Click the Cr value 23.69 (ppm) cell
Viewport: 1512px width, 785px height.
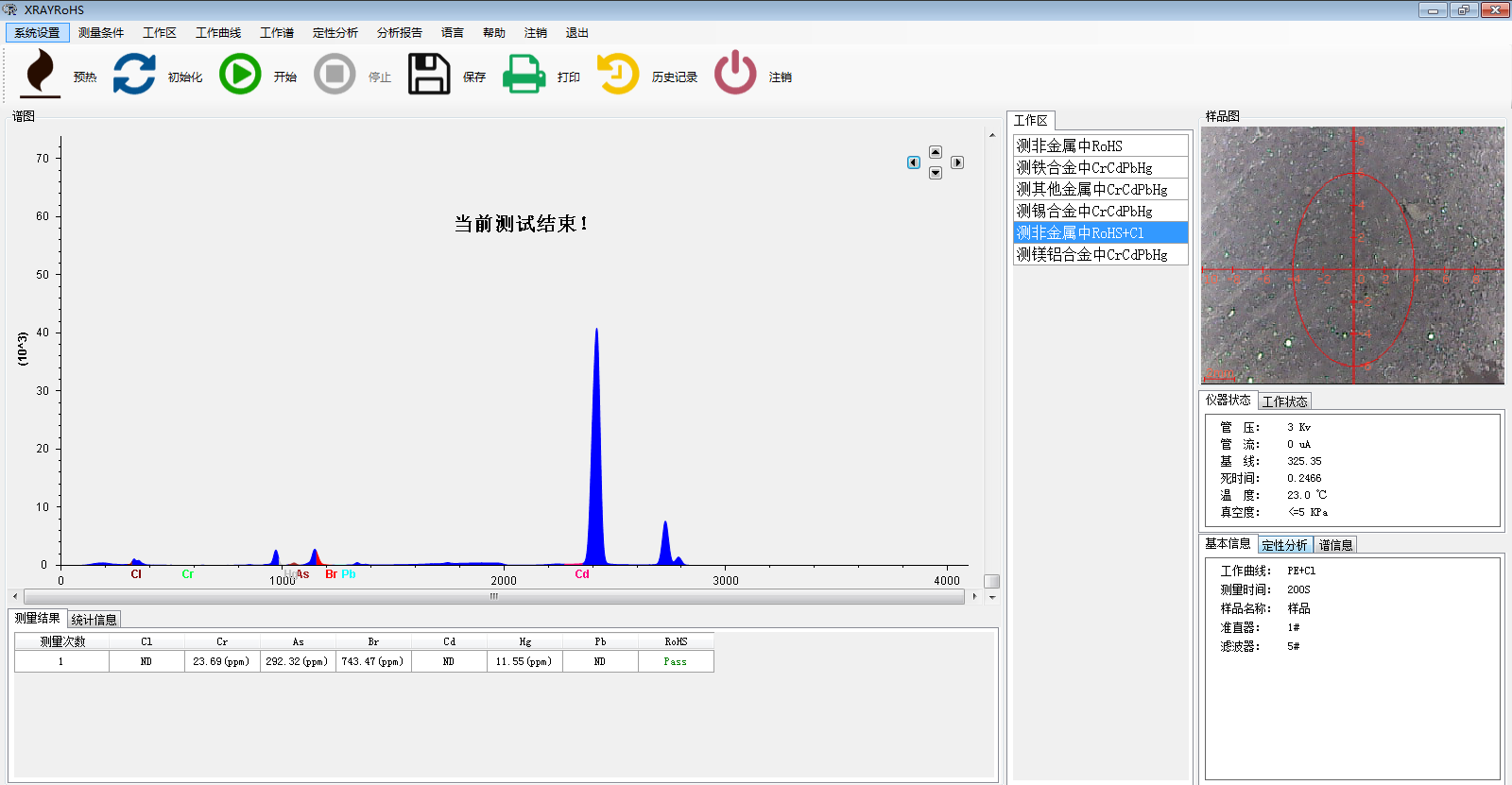click(x=222, y=661)
